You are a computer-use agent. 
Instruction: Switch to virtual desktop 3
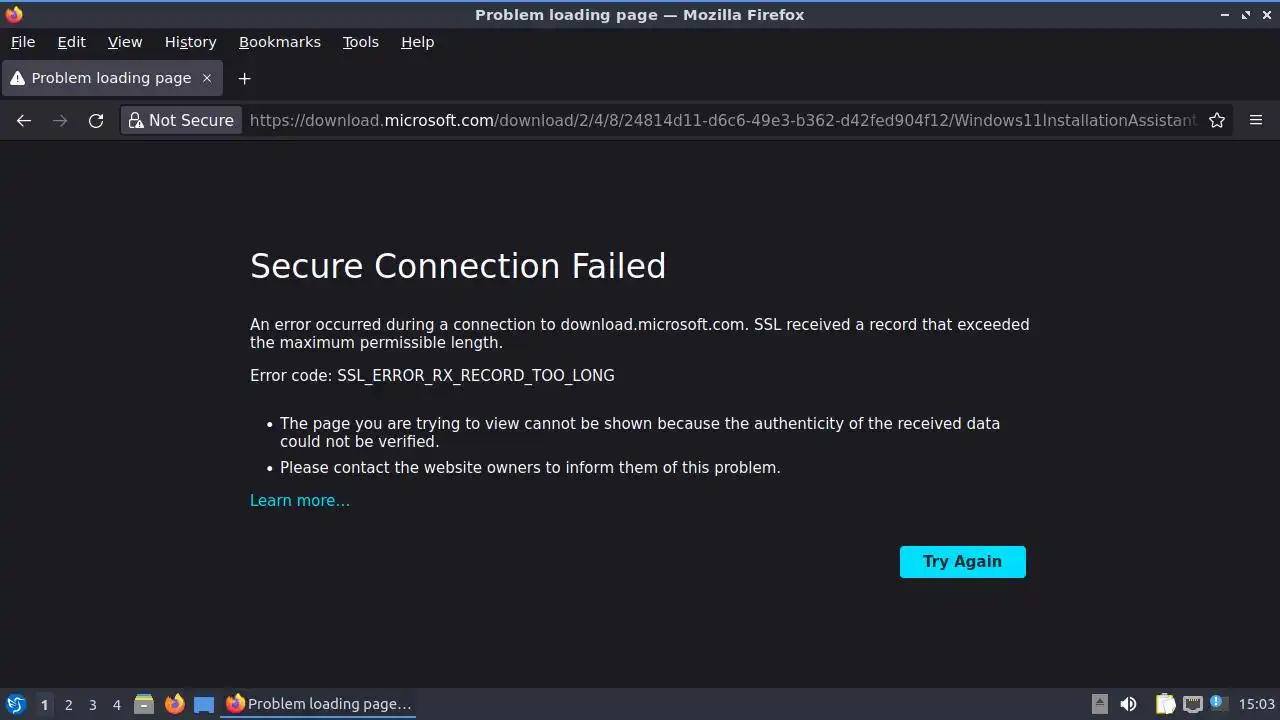(x=92, y=704)
